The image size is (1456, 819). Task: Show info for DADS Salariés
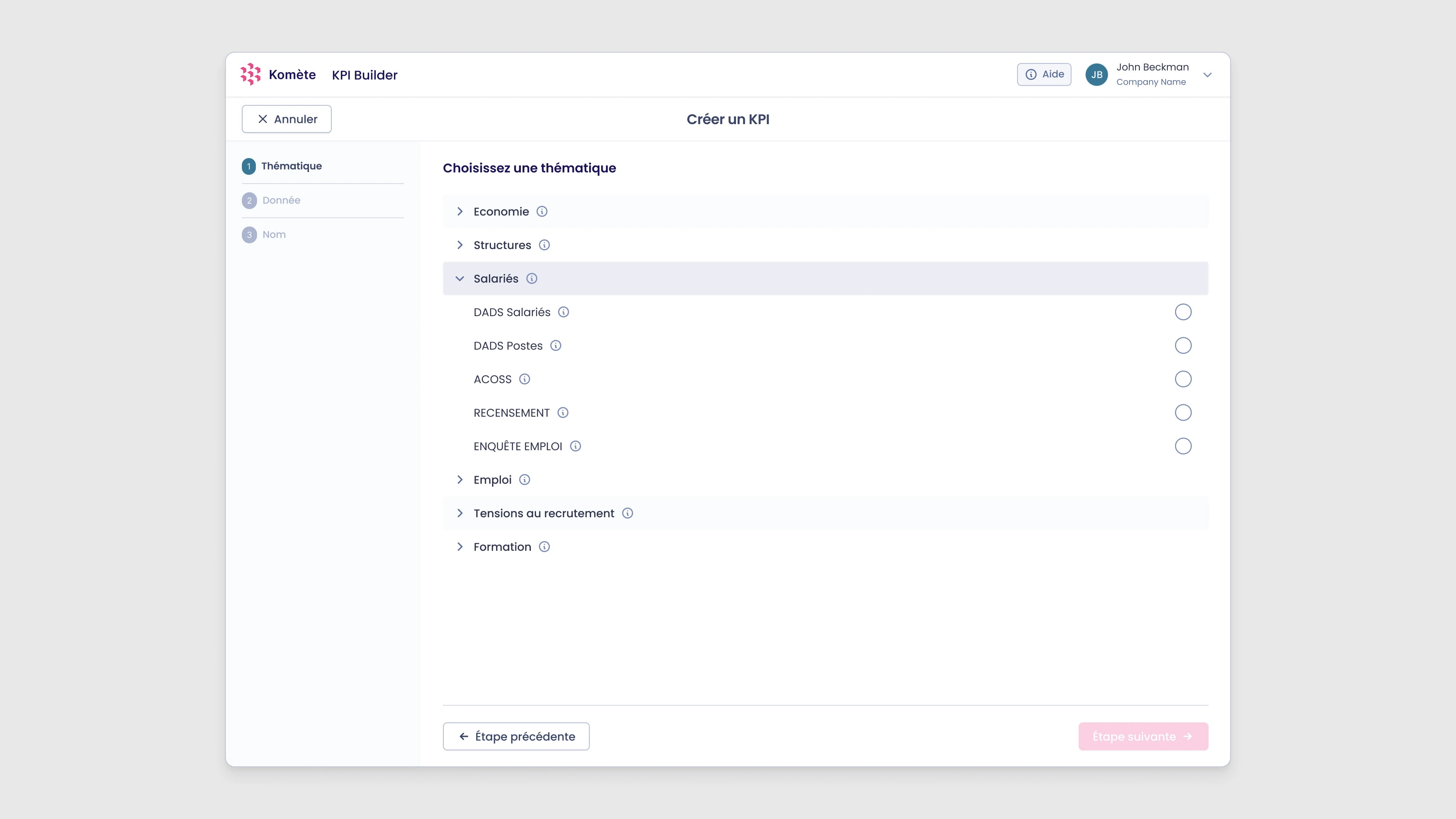563,312
